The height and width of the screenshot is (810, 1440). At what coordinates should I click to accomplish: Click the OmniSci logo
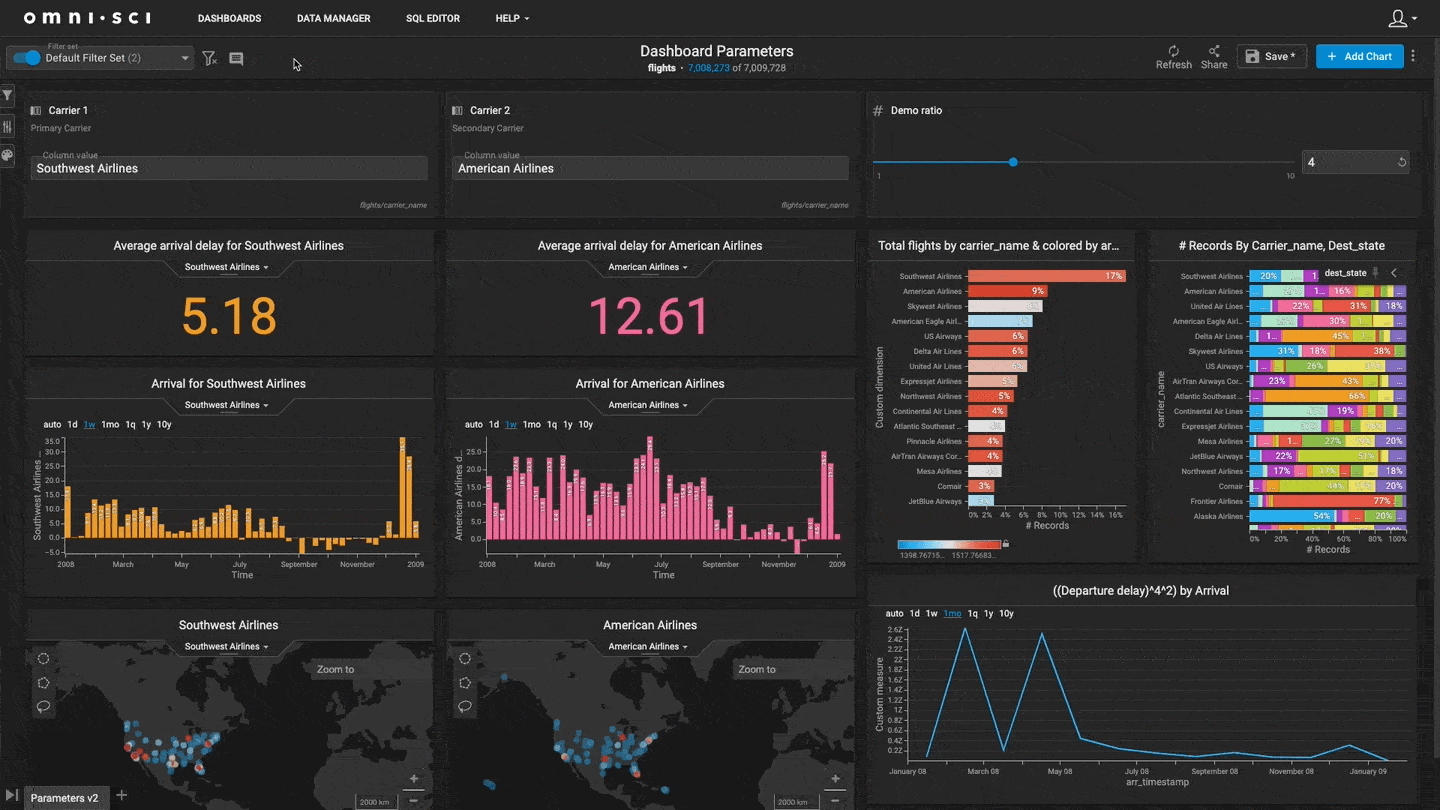point(89,18)
